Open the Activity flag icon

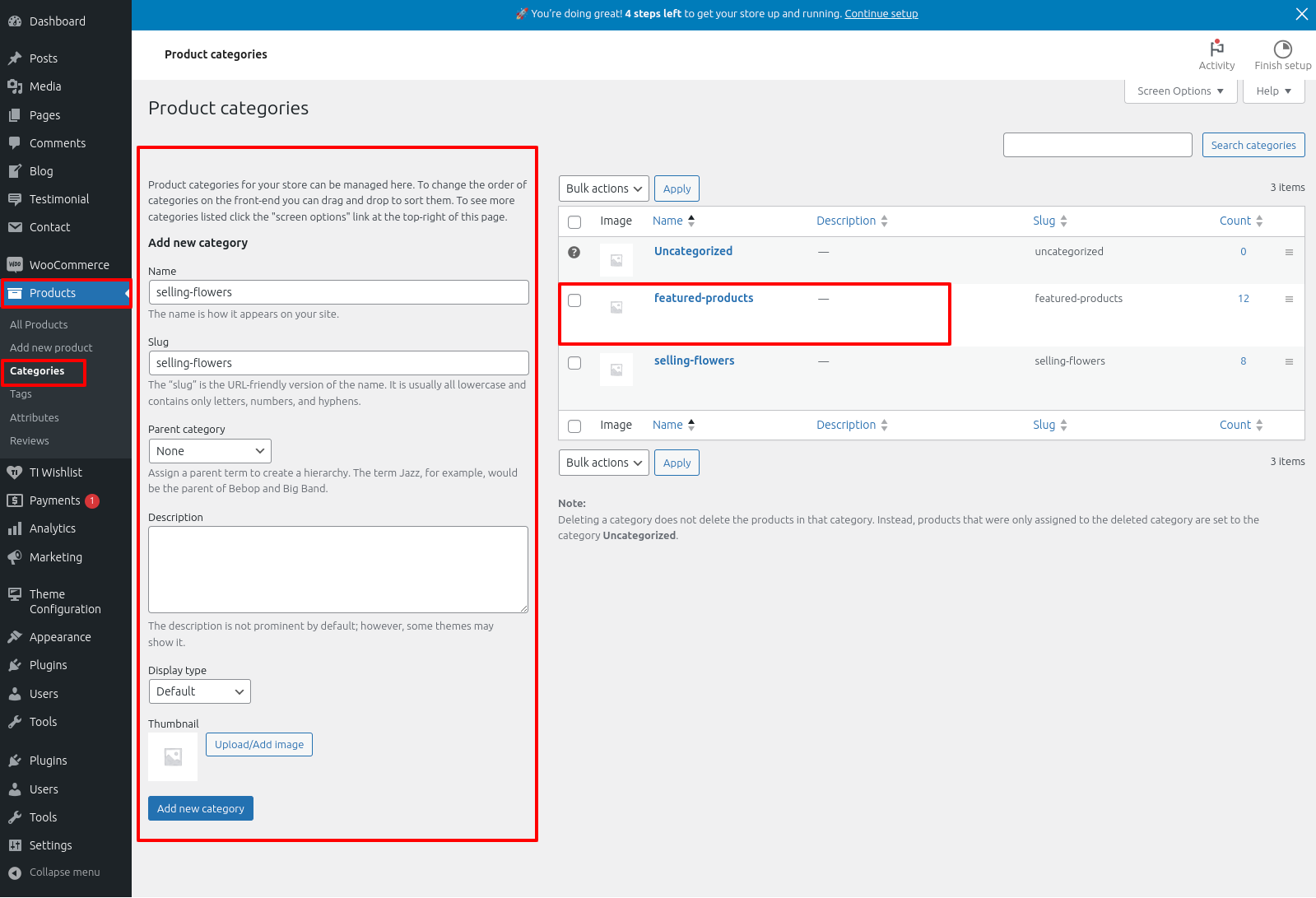[x=1216, y=49]
